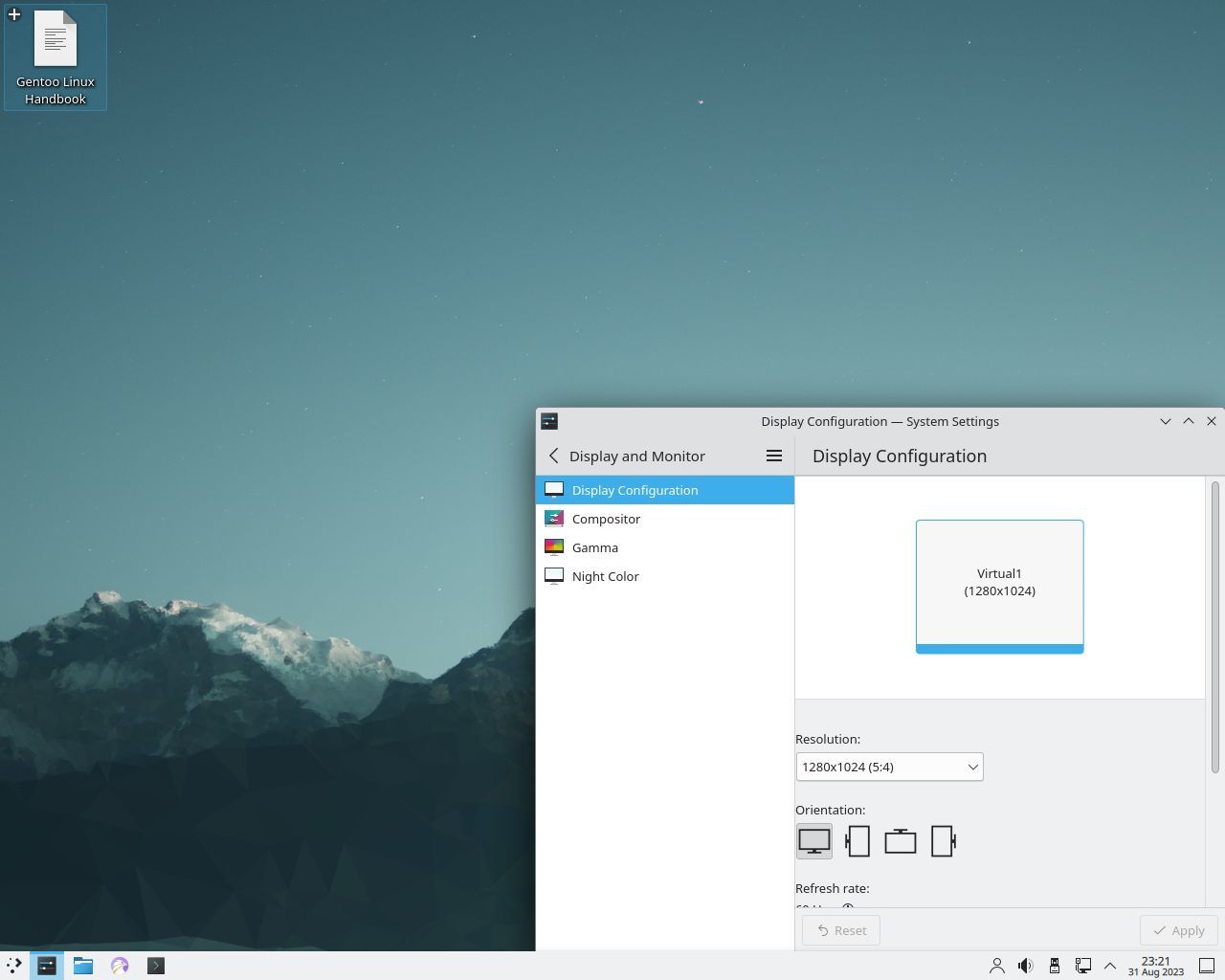1225x980 pixels.
Task: Open the Resolution dropdown
Action: 888,767
